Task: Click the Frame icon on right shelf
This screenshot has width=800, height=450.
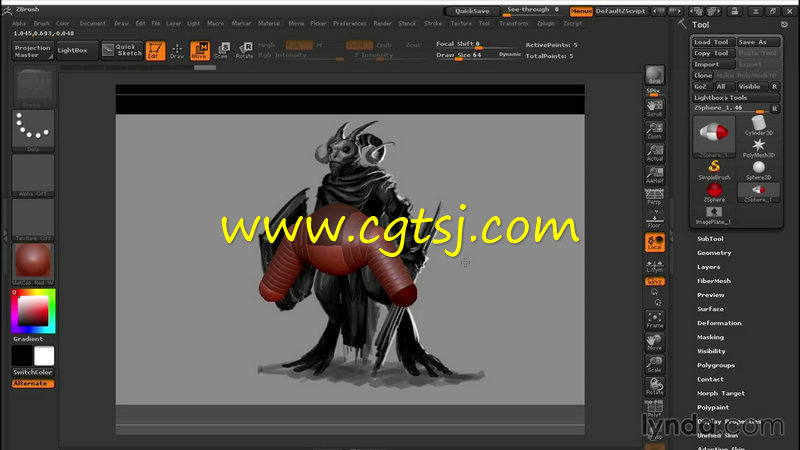Action: (655, 320)
